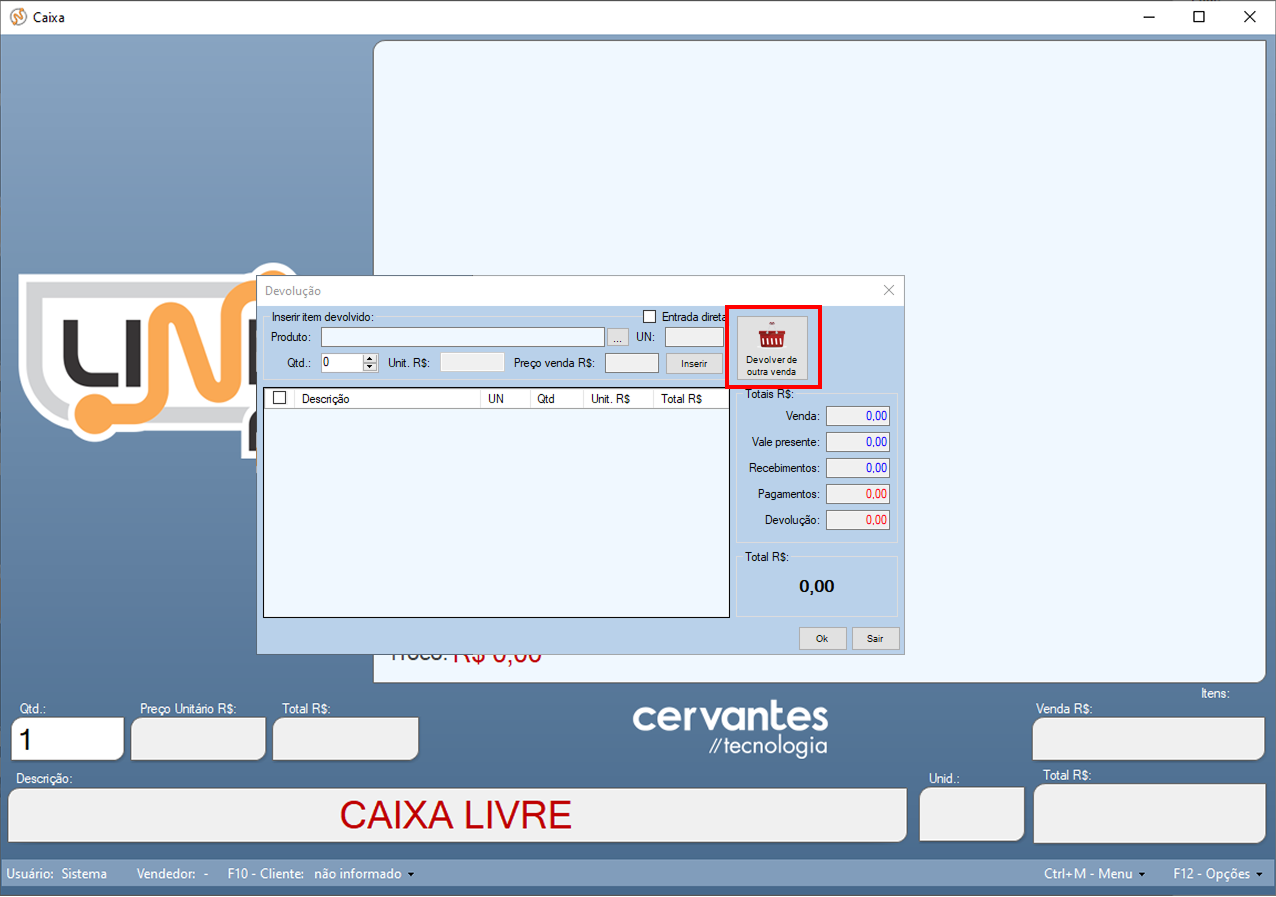Screen dimensions: 1276x897
Task: Sort by the Descrição column header
Action: (387, 398)
